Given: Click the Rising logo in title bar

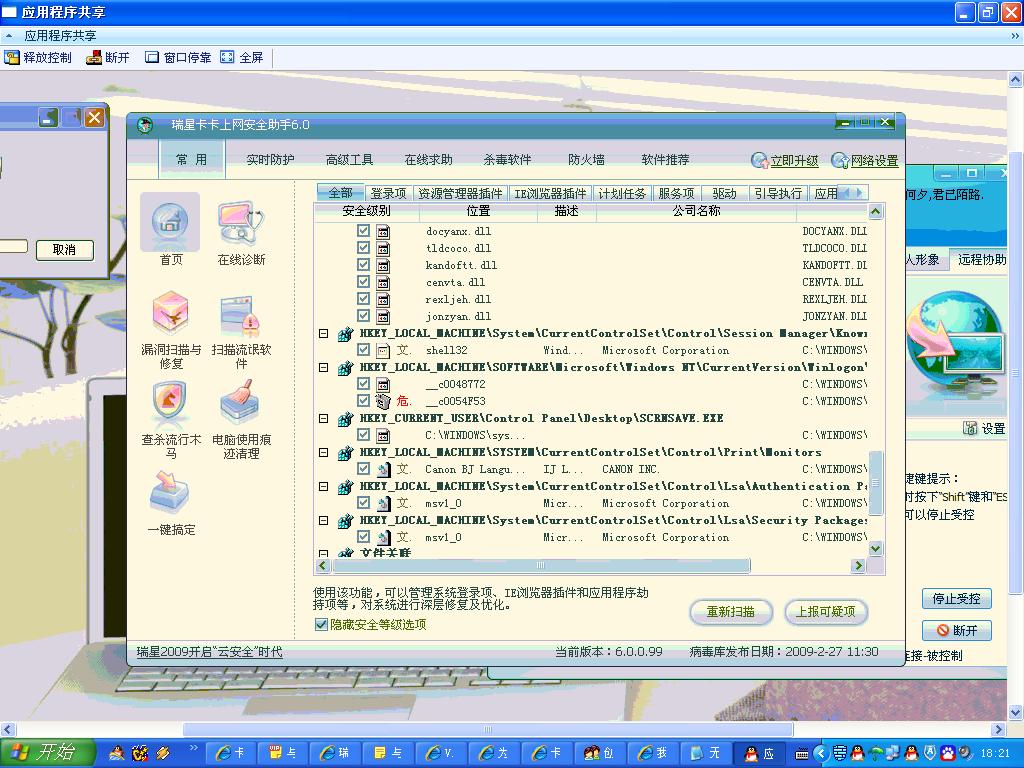Looking at the screenshot, I should [145, 124].
